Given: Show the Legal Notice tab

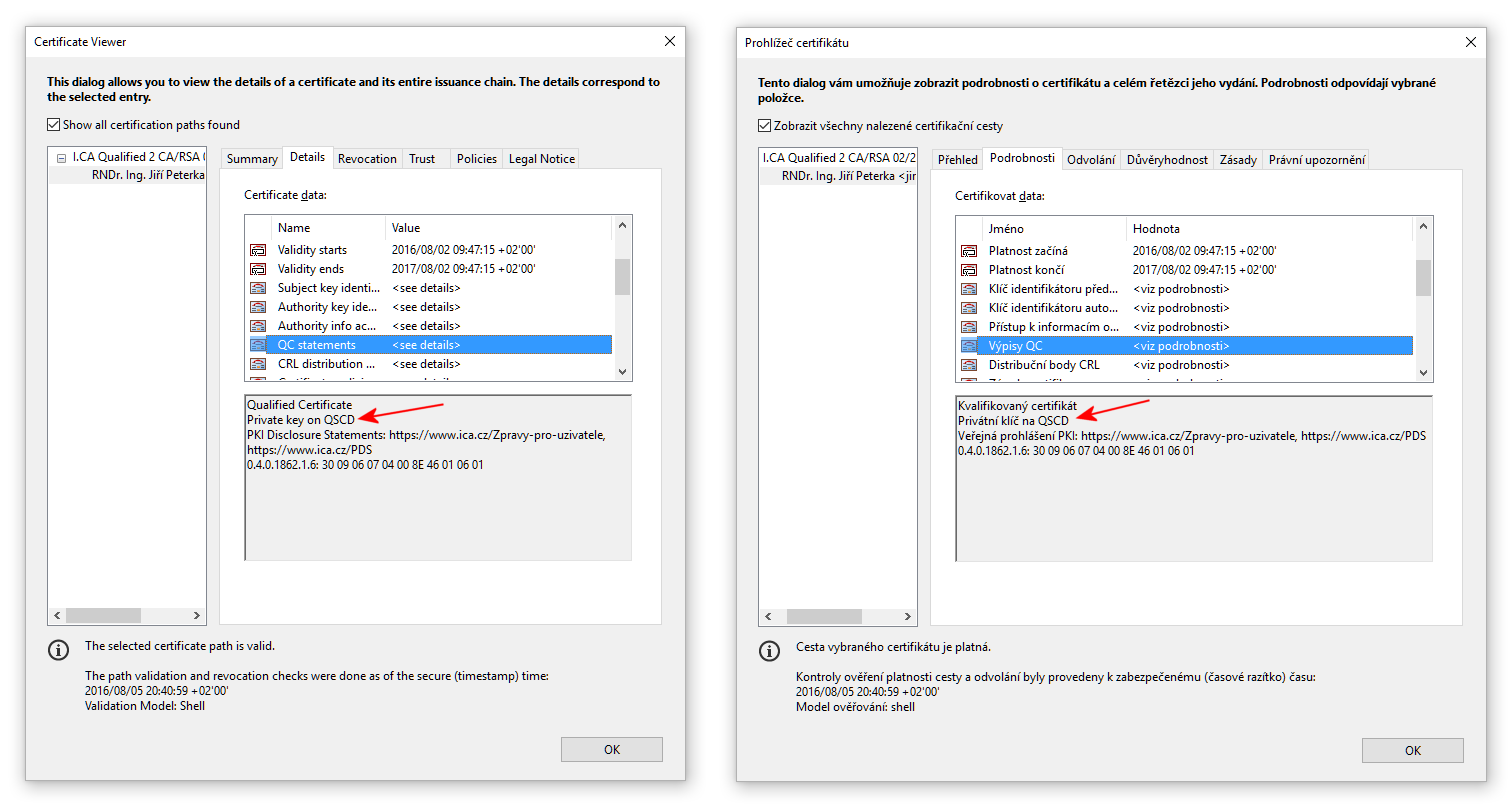Looking at the screenshot, I should click(542, 159).
